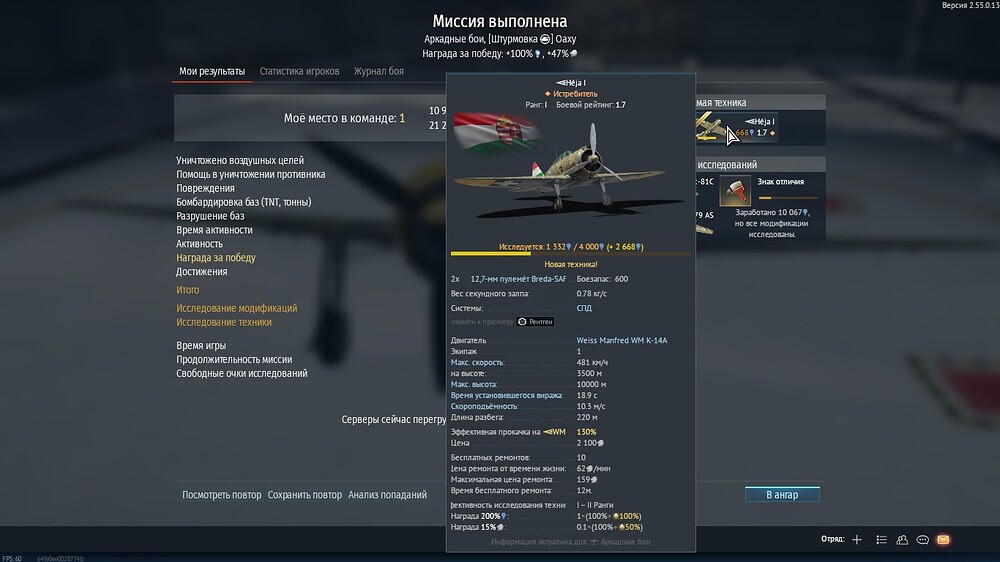
Task: Open the chat bubble icon
Action: pyautogui.click(x=922, y=540)
